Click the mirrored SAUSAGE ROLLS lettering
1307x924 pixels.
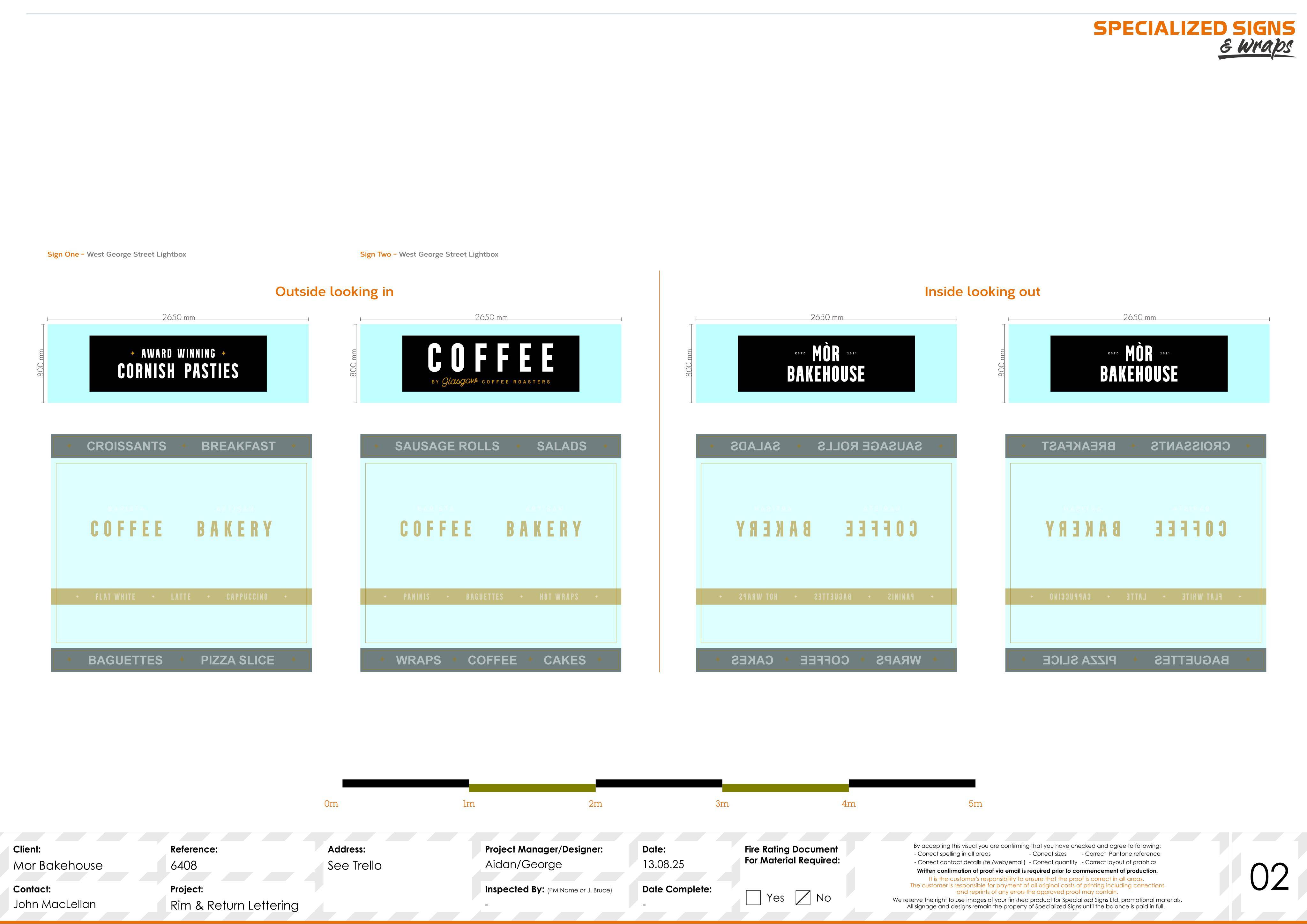(x=870, y=446)
